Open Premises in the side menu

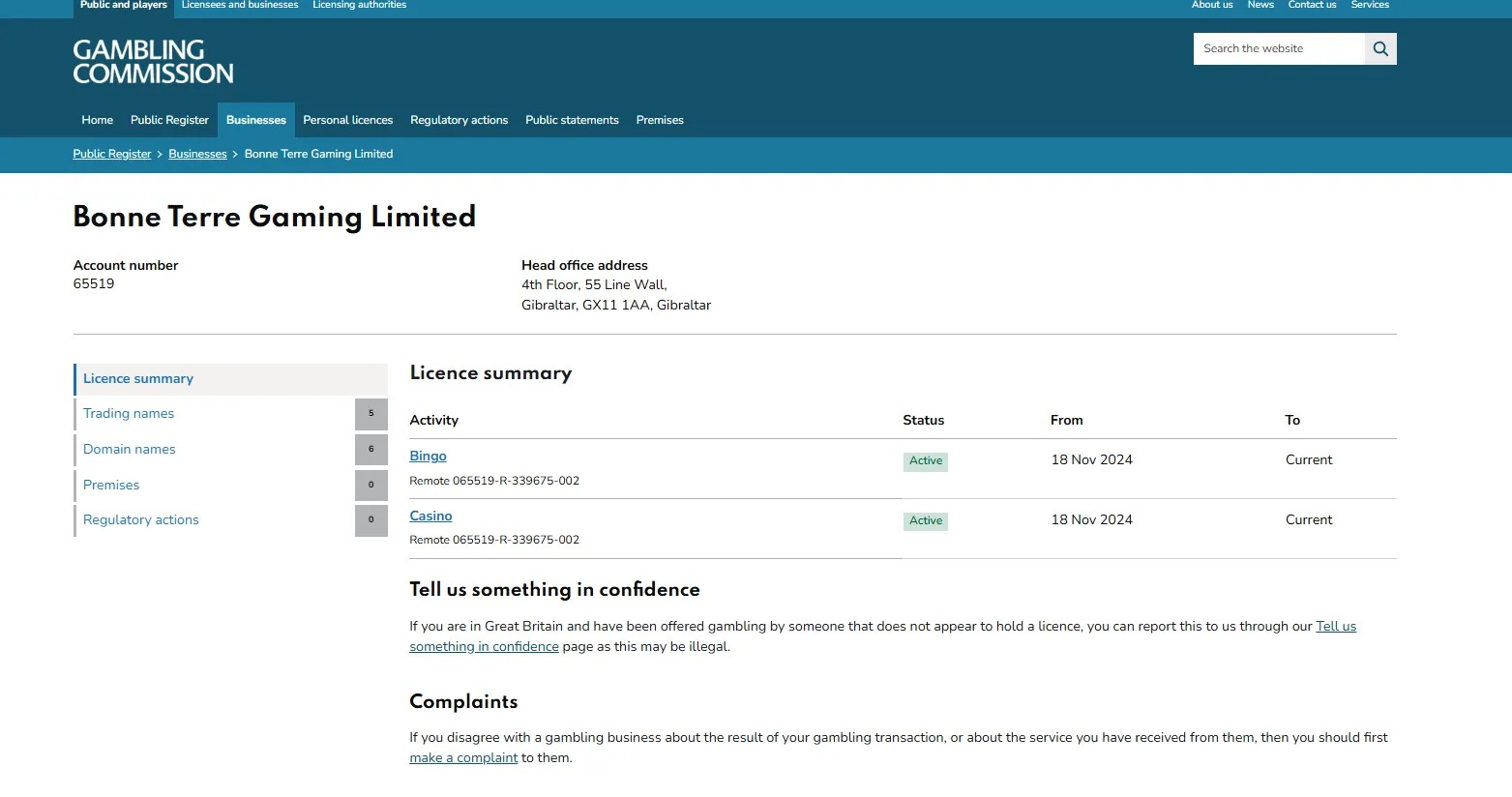point(111,486)
